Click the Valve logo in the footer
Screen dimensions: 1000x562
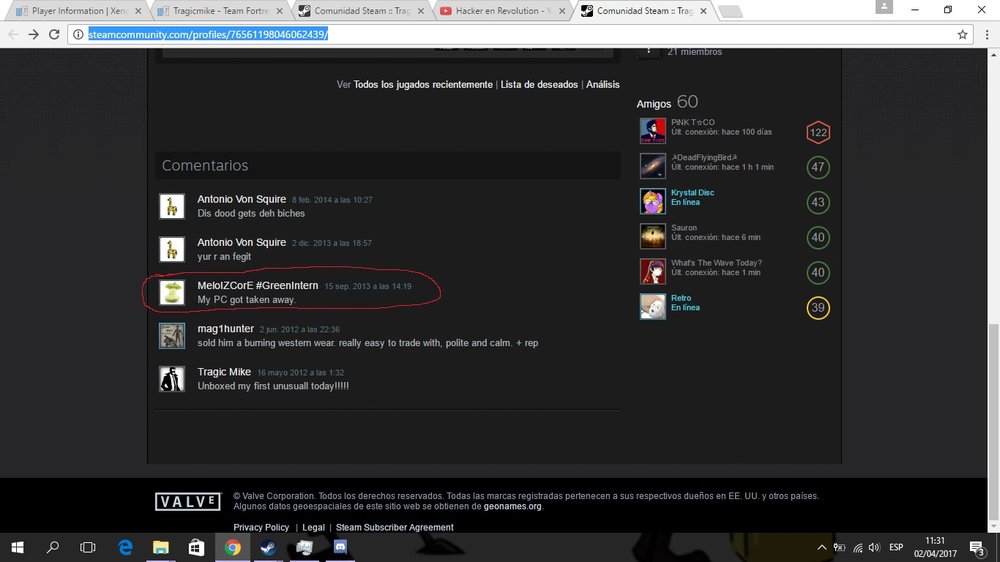188,501
